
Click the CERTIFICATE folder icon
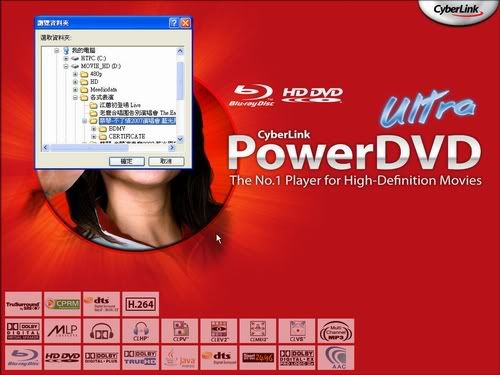click(x=103, y=137)
